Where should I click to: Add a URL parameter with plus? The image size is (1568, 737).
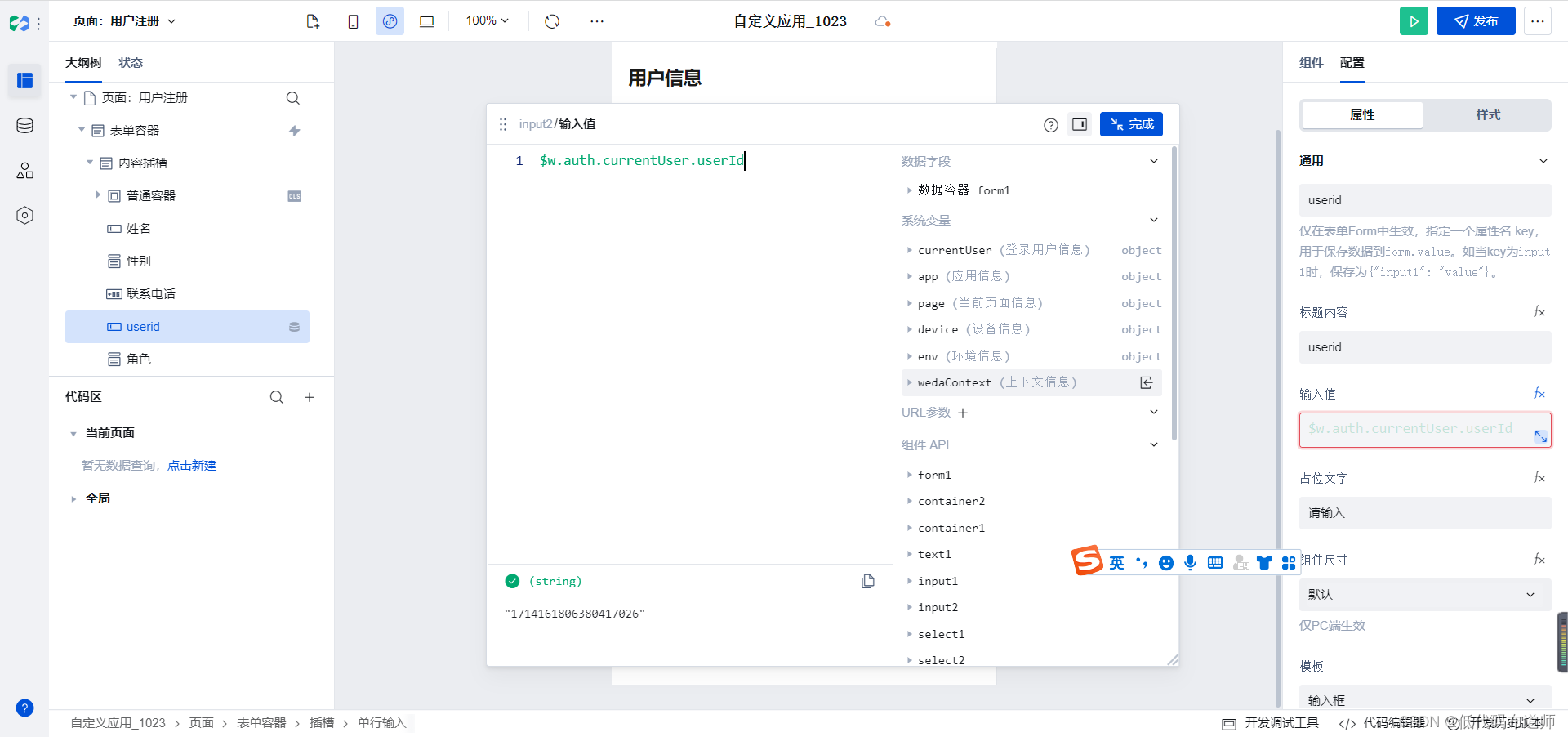point(963,413)
